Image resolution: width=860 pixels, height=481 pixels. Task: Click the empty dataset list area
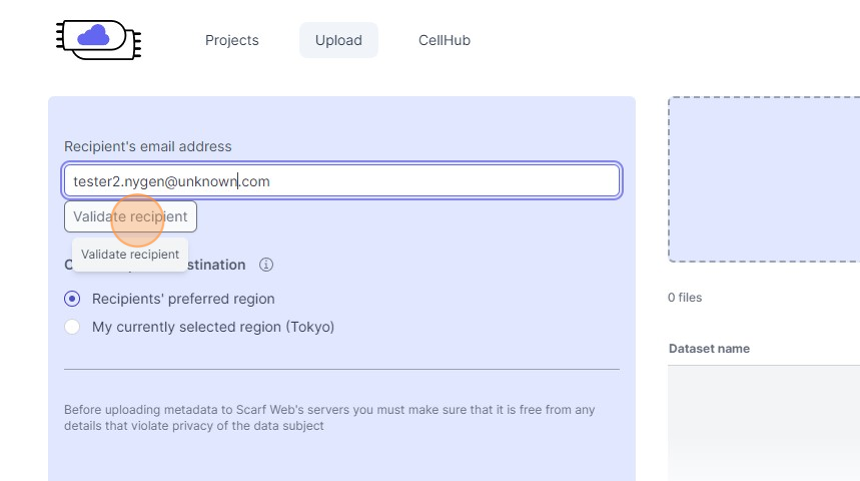764,420
